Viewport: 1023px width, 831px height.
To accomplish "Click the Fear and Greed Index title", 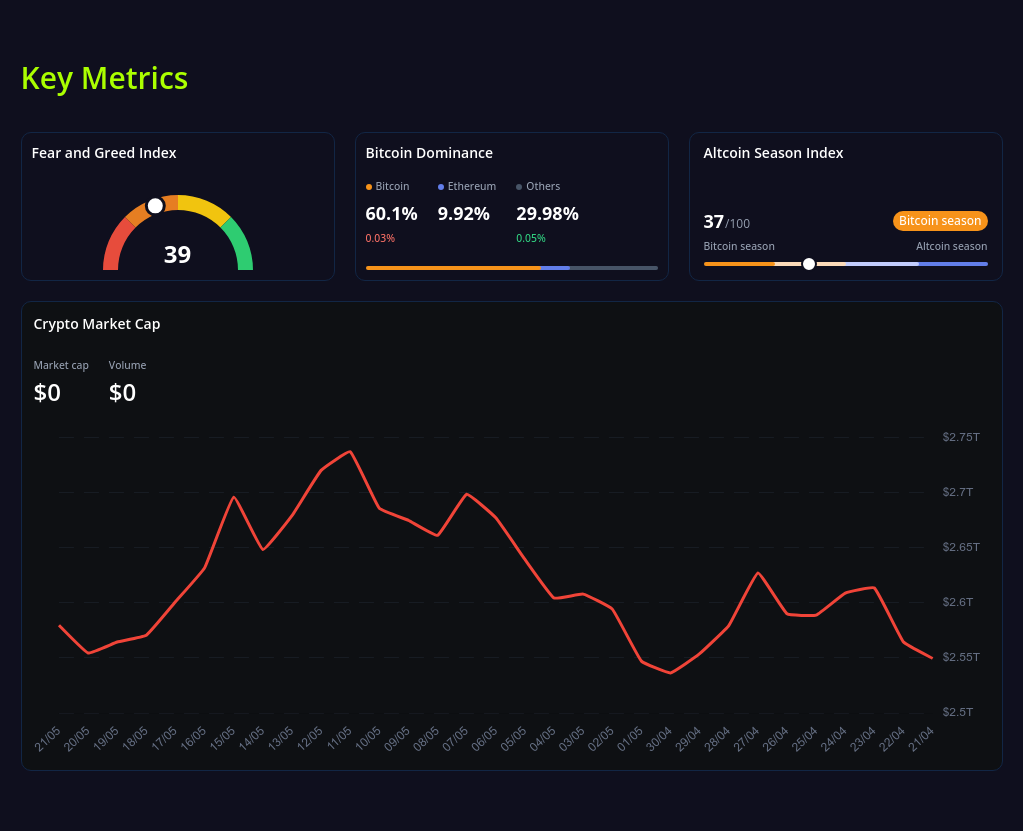I will tap(104, 153).
